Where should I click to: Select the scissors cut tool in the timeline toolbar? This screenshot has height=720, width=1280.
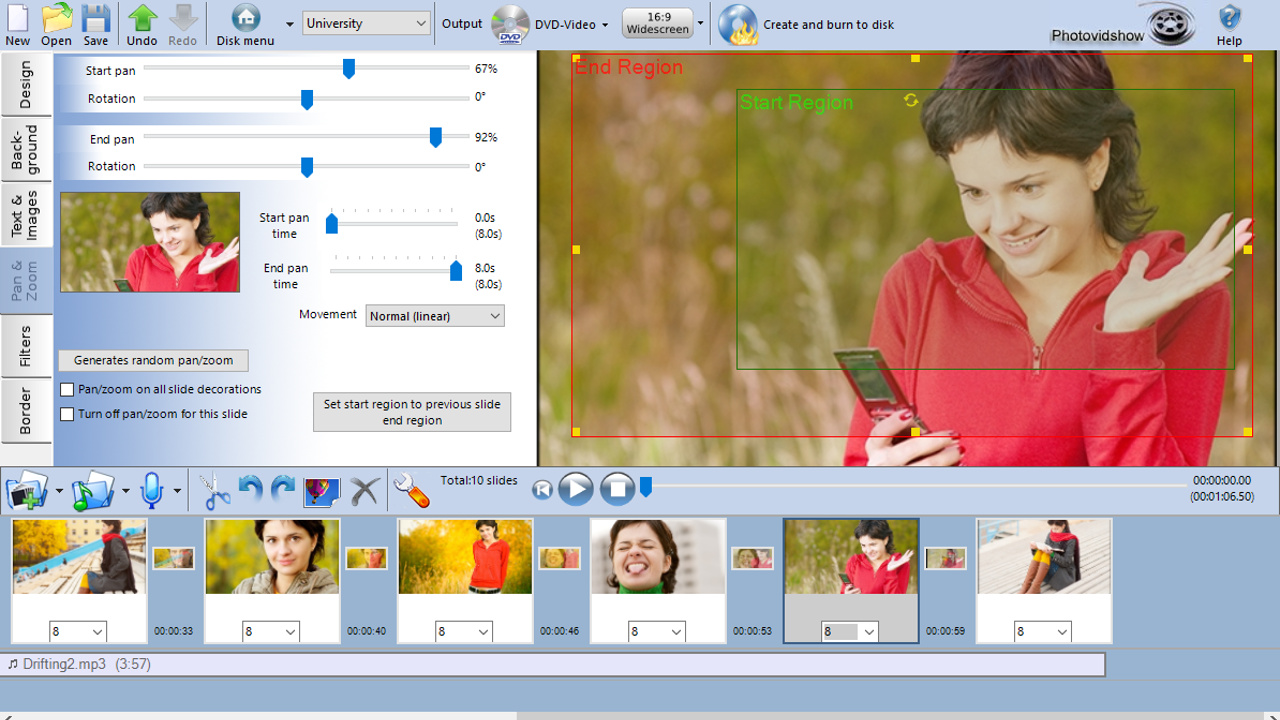click(214, 489)
